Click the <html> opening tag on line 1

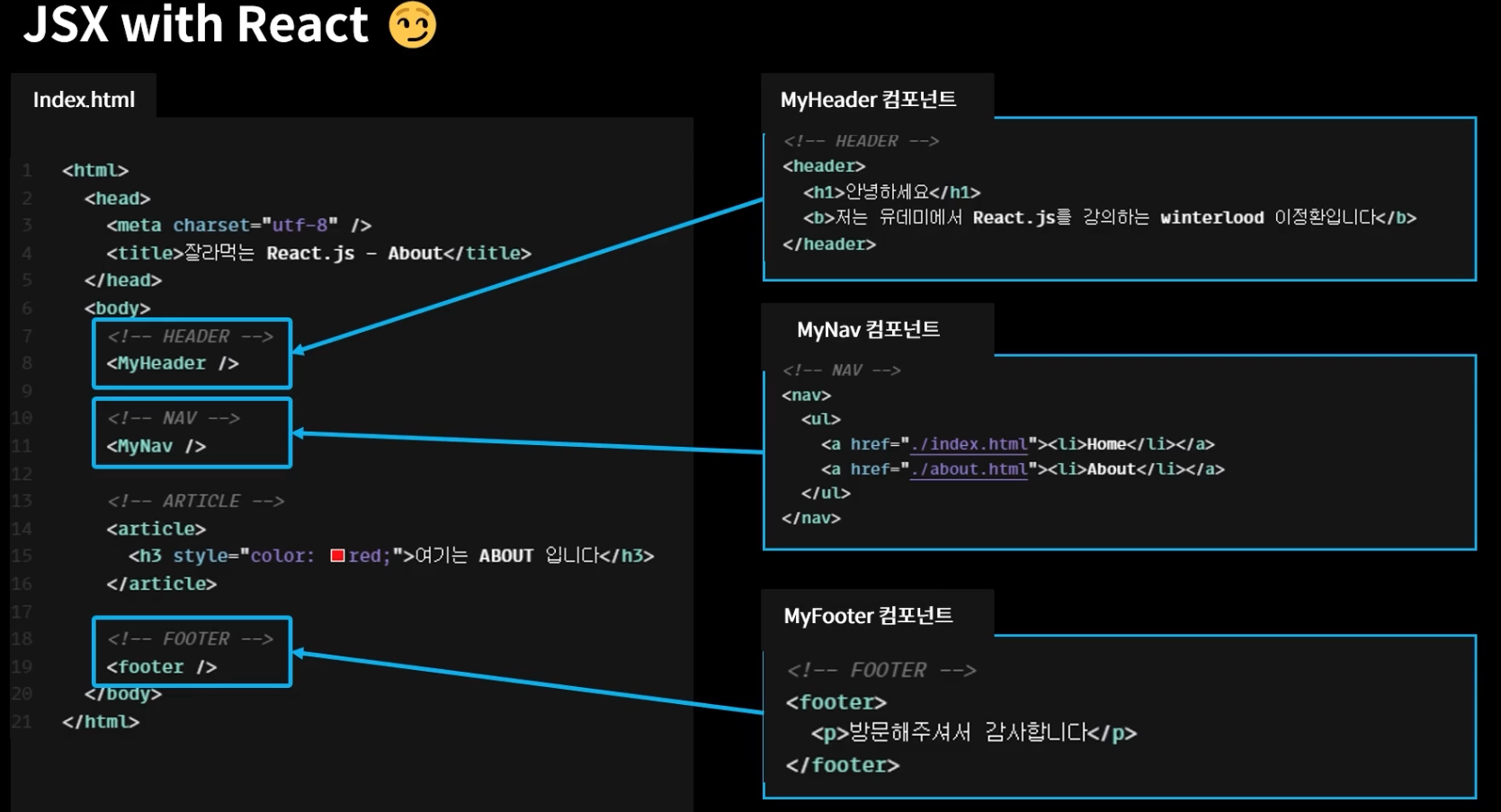(95, 170)
